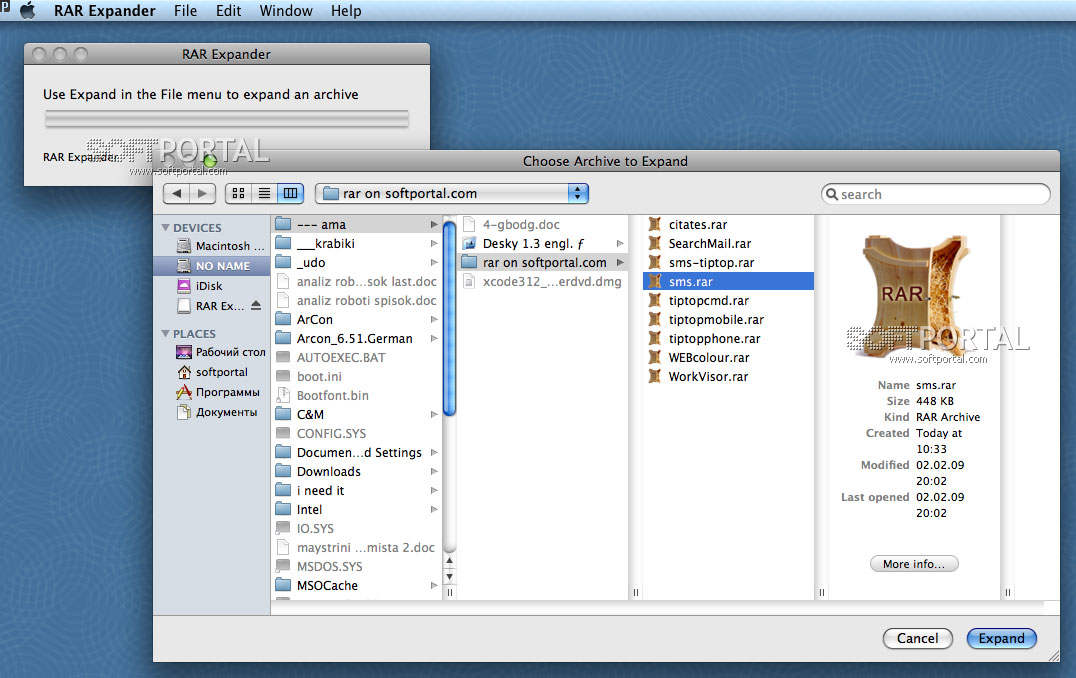The height and width of the screenshot is (678, 1076).
Task: Open the Edit menu
Action: point(229,10)
